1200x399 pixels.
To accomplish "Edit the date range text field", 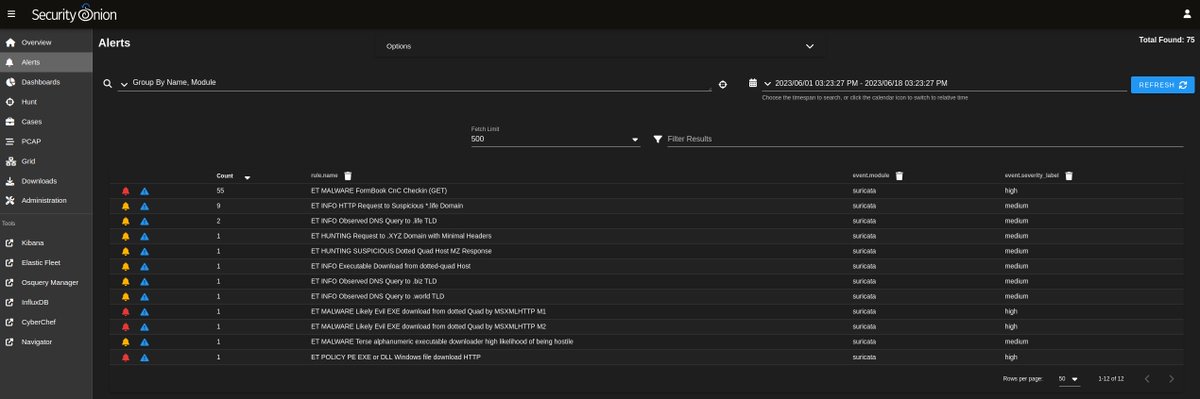I will pyautogui.click(x=950, y=83).
